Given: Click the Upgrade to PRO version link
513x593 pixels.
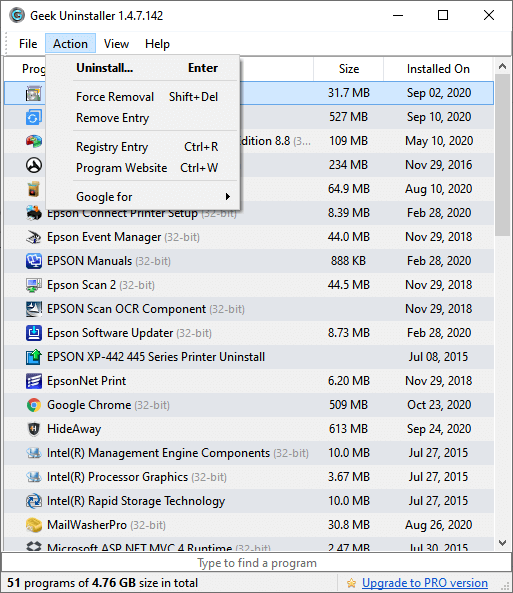Looking at the screenshot, I should click(x=424, y=583).
